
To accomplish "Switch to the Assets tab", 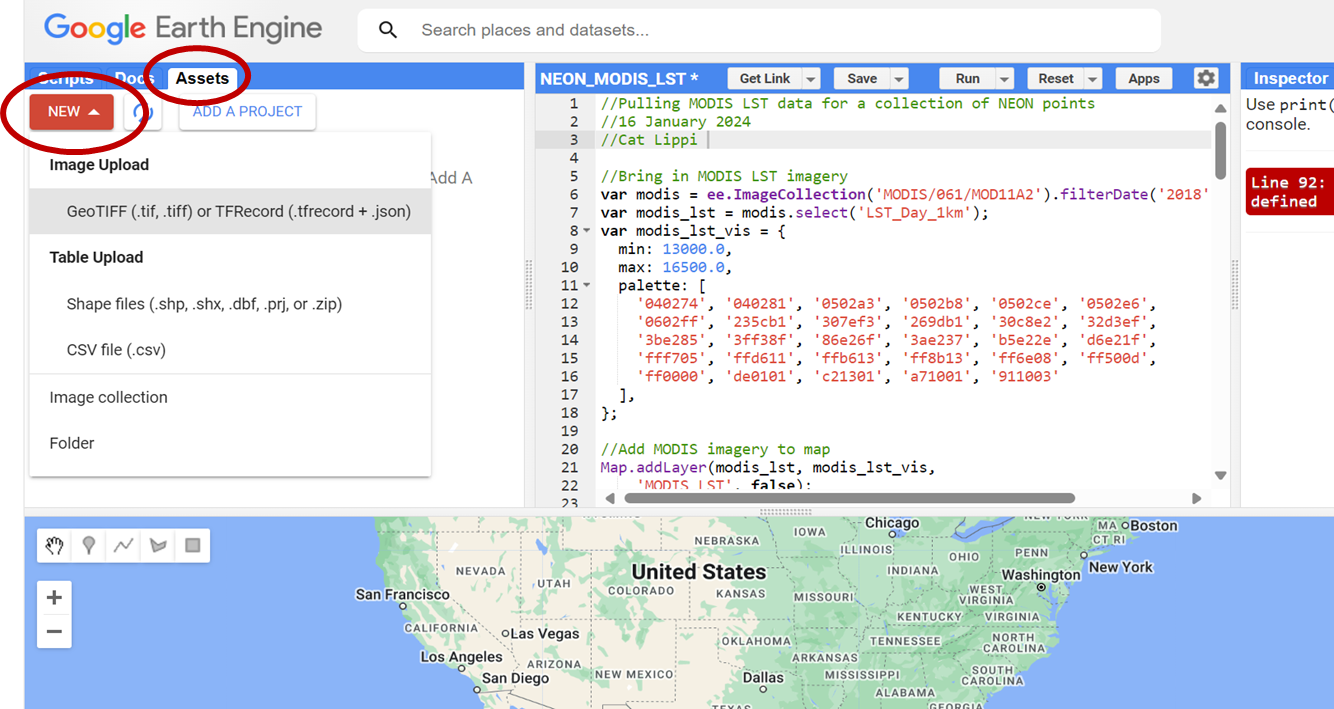I will pyautogui.click(x=202, y=78).
